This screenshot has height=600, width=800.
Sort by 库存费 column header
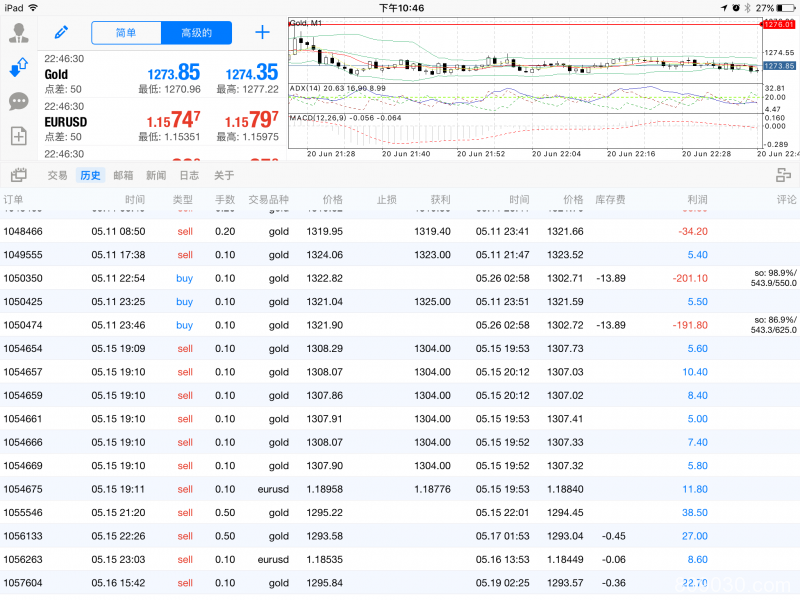pos(610,199)
